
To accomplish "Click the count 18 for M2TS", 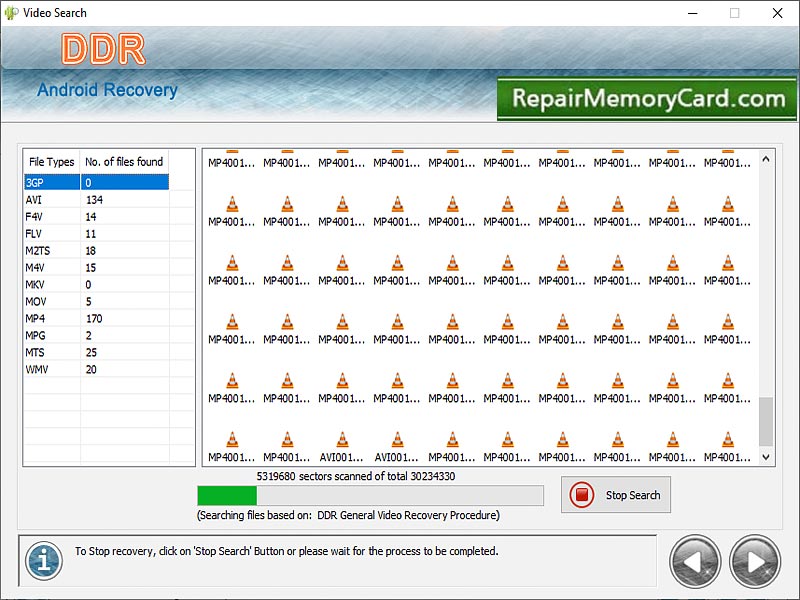I will tap(91, 251).
